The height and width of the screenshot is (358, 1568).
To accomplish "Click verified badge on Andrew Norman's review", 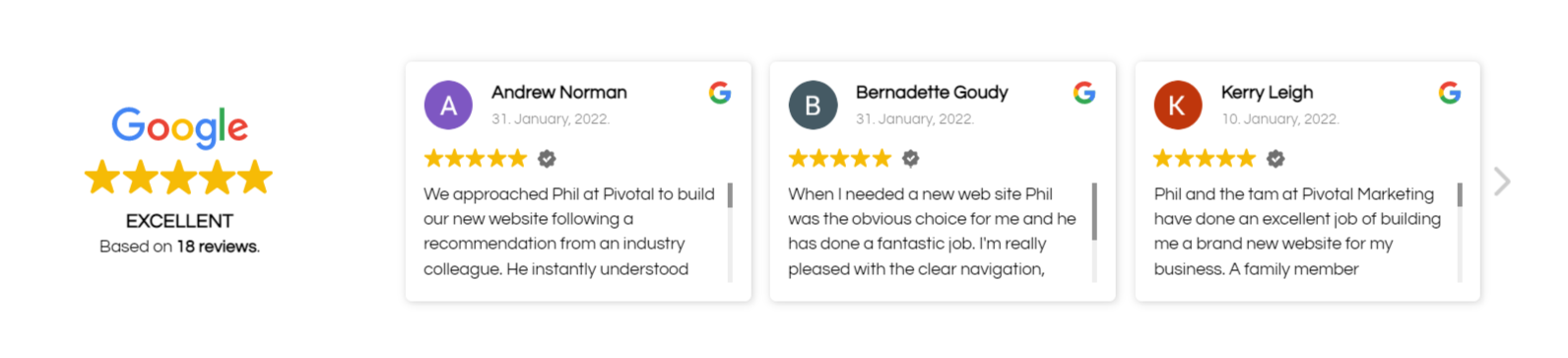I will point(547,158).
